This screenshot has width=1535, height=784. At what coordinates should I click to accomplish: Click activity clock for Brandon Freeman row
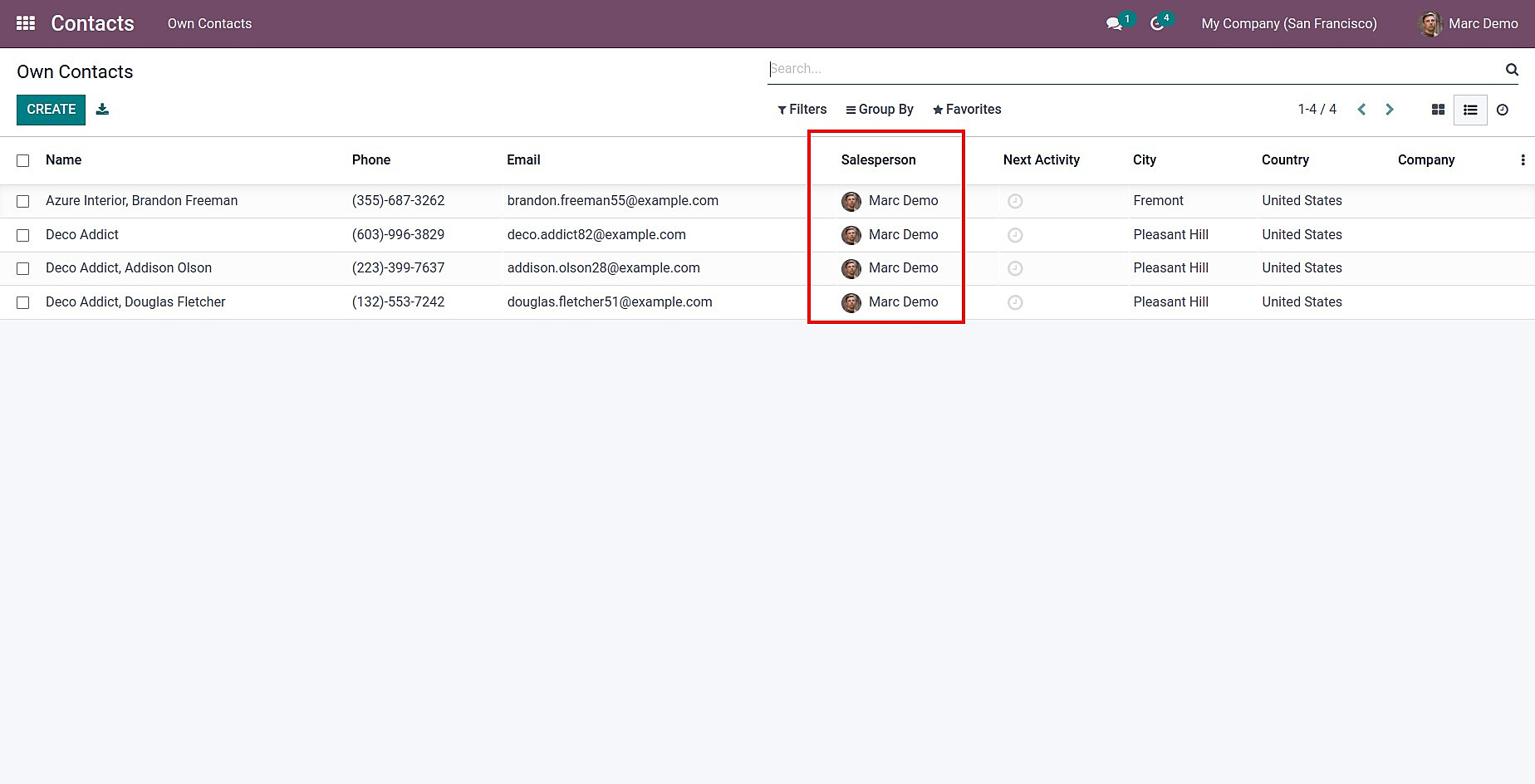pos(1015,201)
